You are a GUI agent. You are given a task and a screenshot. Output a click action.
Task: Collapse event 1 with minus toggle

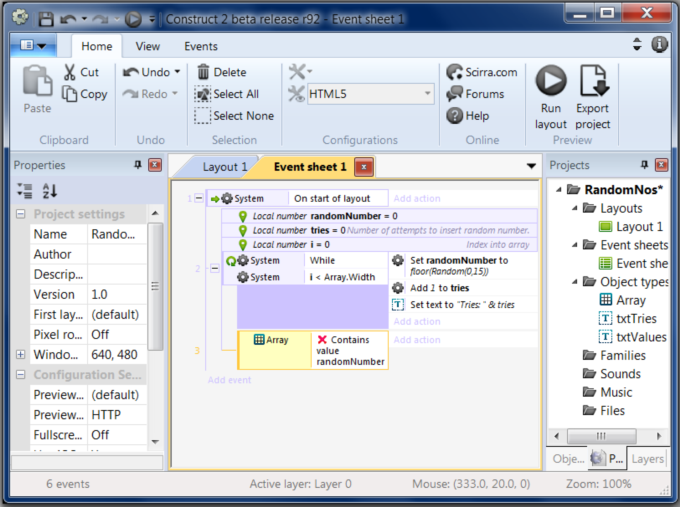tap(199, 198)
